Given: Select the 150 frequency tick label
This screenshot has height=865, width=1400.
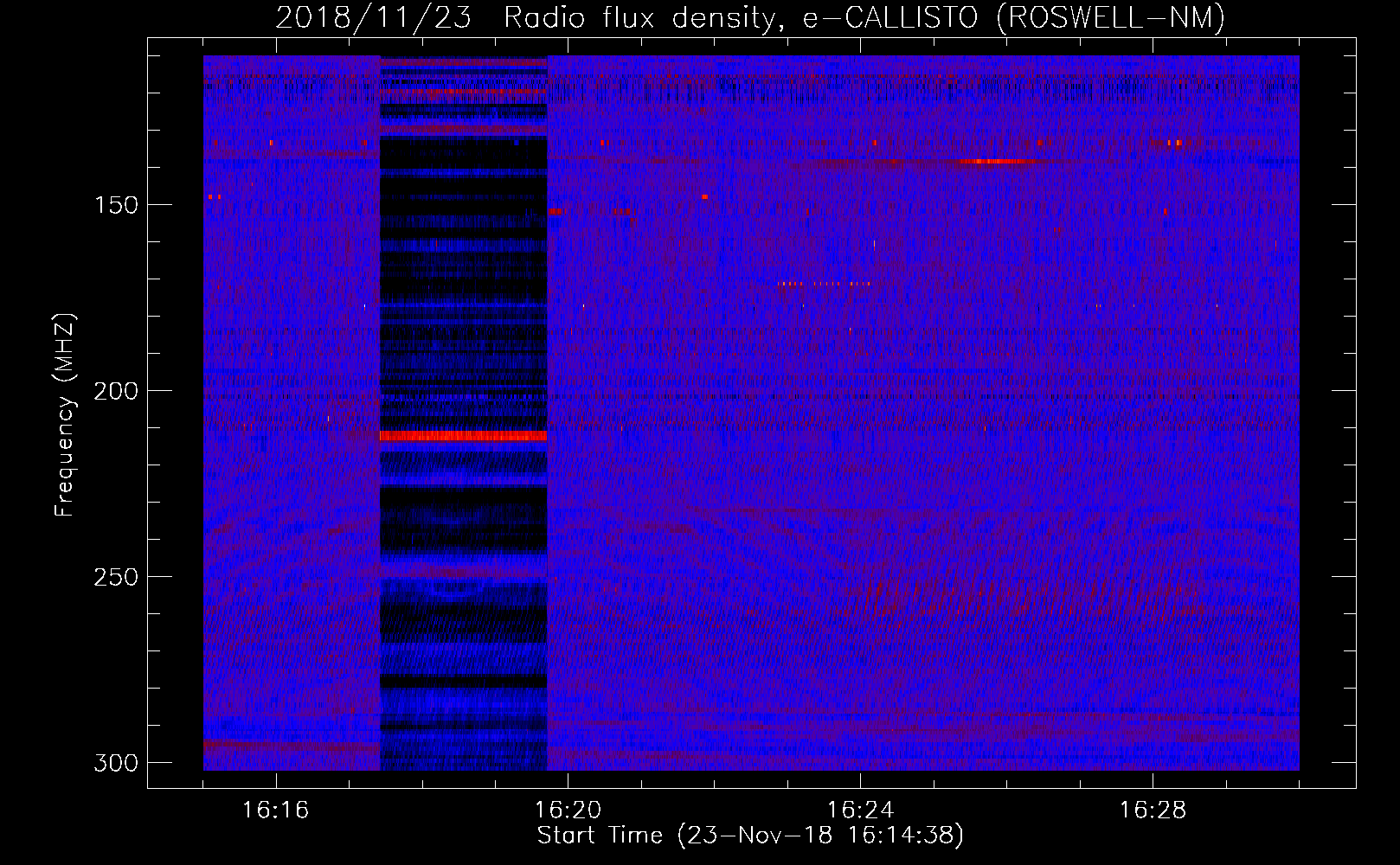Looking at the screenshot, I should 116,205.
